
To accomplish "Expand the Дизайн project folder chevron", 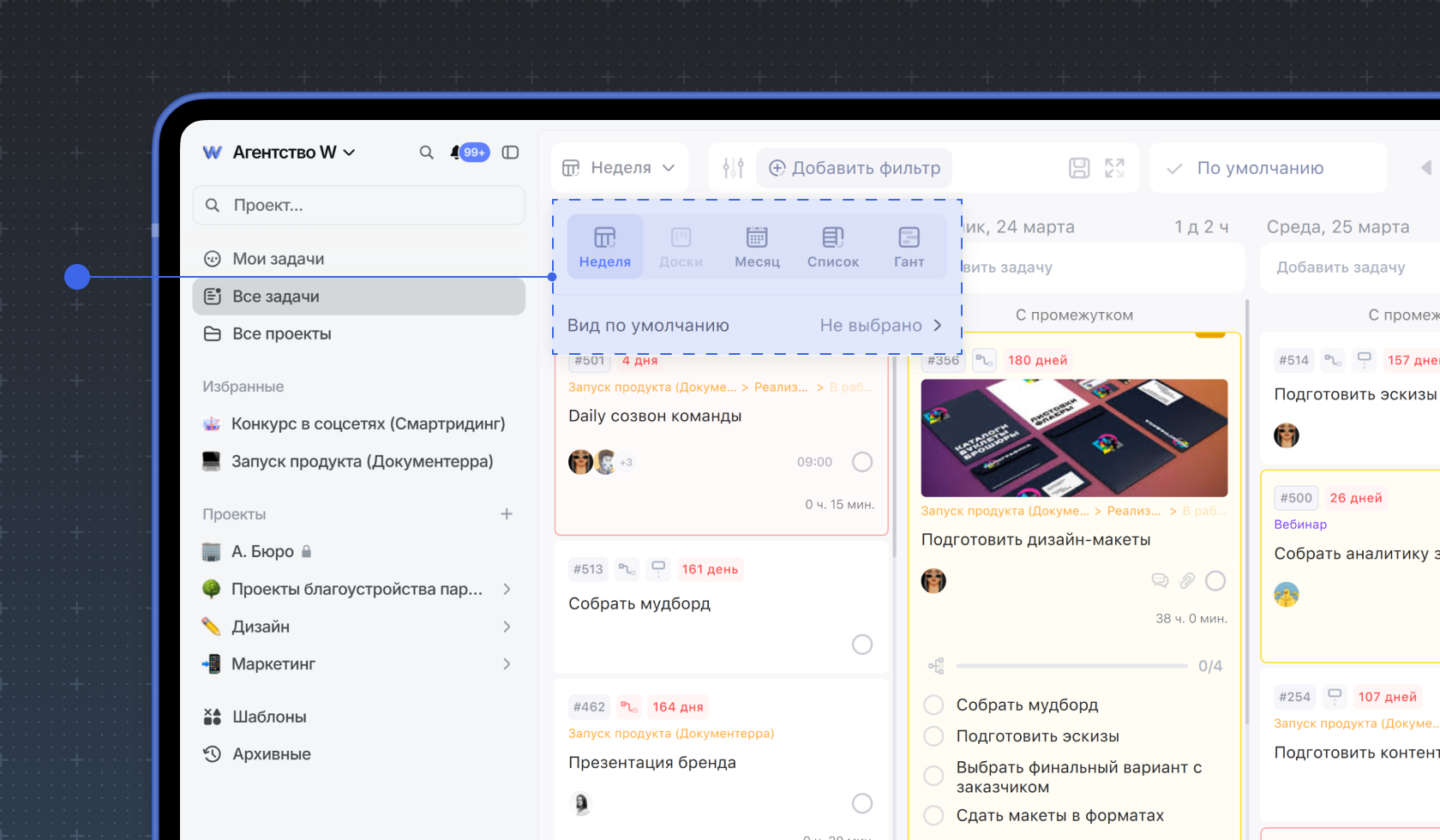I will coord(507,627).
